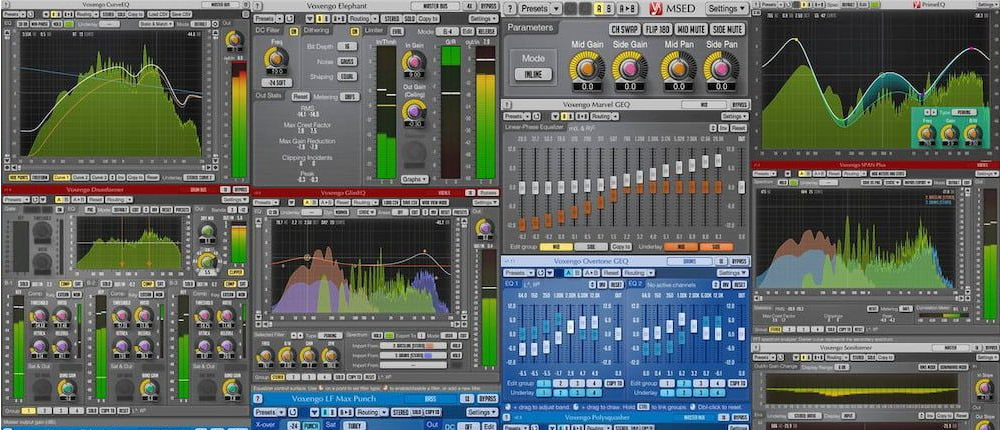Open the Polysquasher help question-mark icon
The image size is (1000, 430).
coord(508,418)
